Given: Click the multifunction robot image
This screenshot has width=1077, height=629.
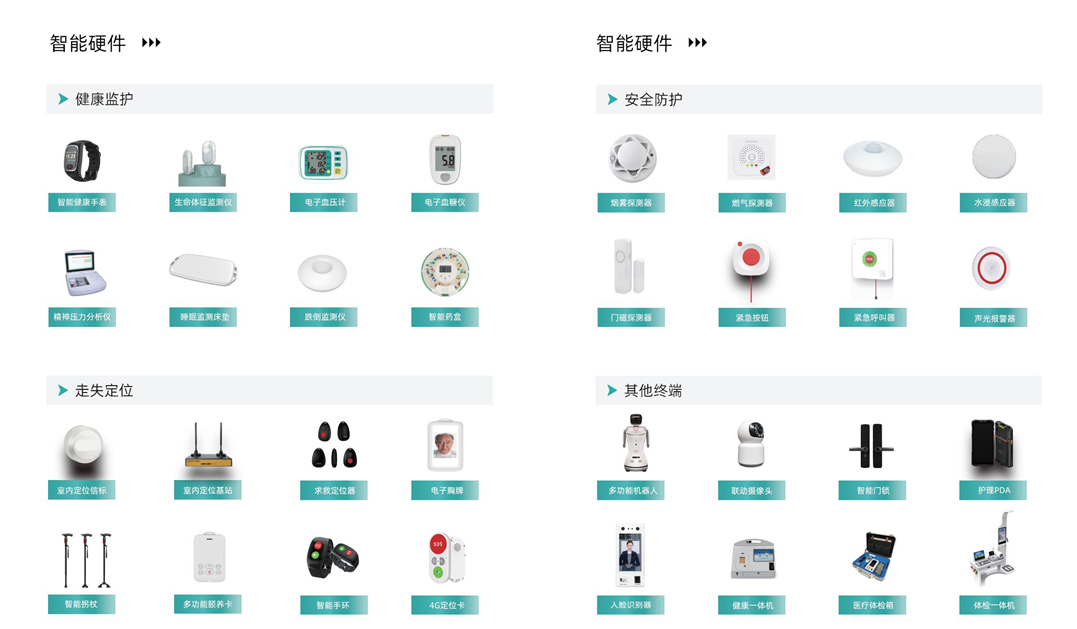Looking at the screenshot, I should tap(632, 444).
